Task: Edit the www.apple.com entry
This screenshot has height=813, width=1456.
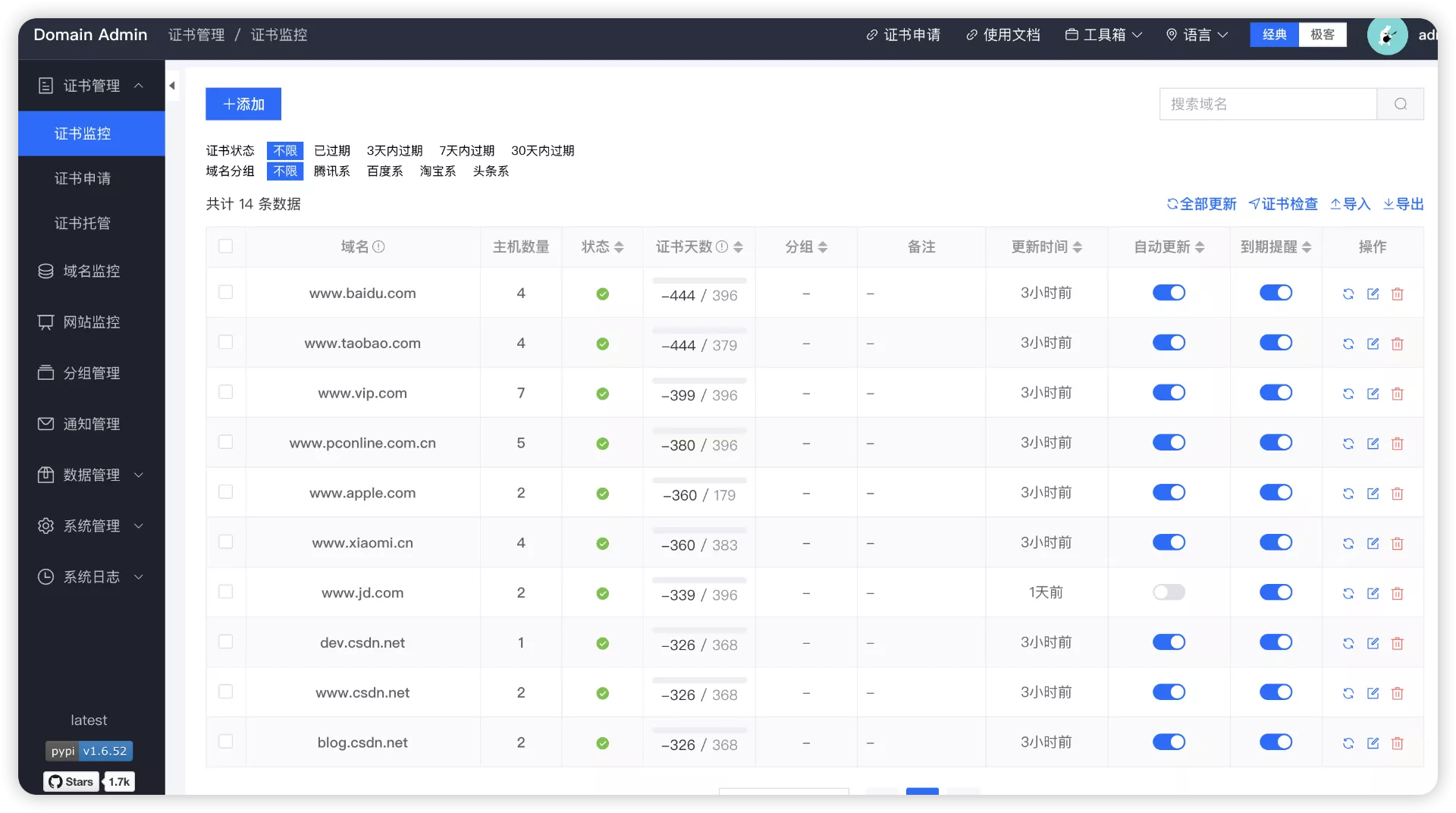Action: point(1373,494)
